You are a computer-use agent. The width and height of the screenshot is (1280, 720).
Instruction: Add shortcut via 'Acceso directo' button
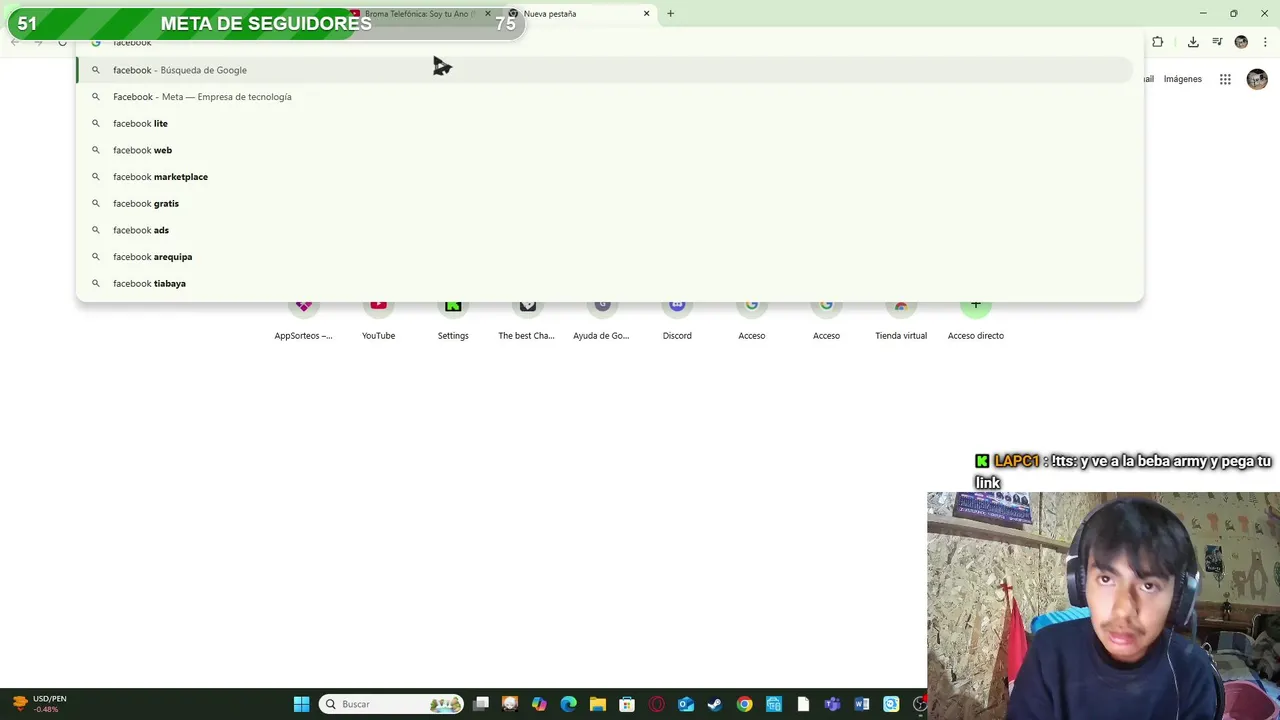(976, 320)
